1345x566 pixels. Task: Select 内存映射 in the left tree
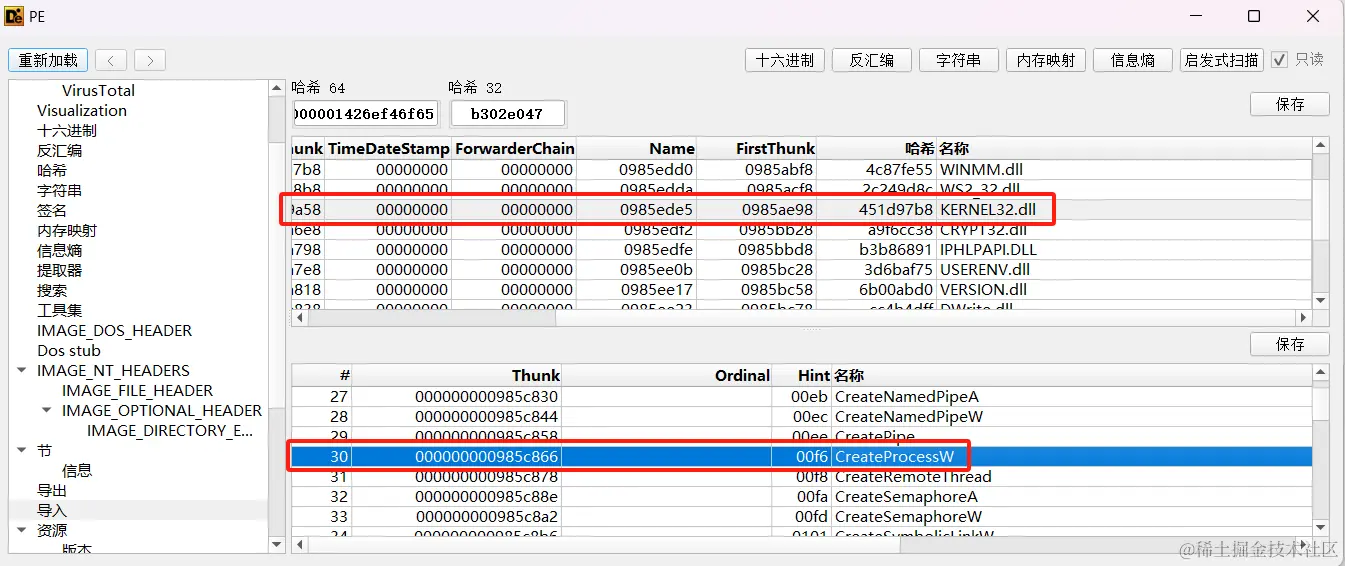click(x=67, y=230)
